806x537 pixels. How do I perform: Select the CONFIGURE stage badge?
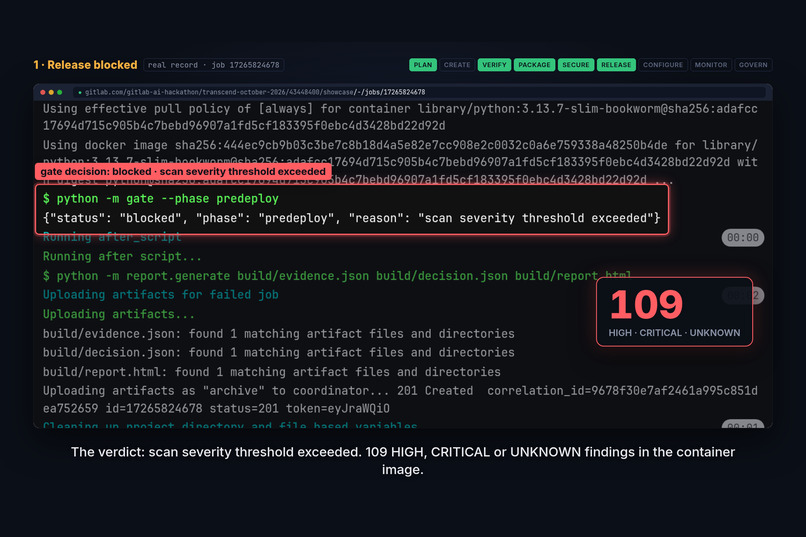(x=663, y=65)
